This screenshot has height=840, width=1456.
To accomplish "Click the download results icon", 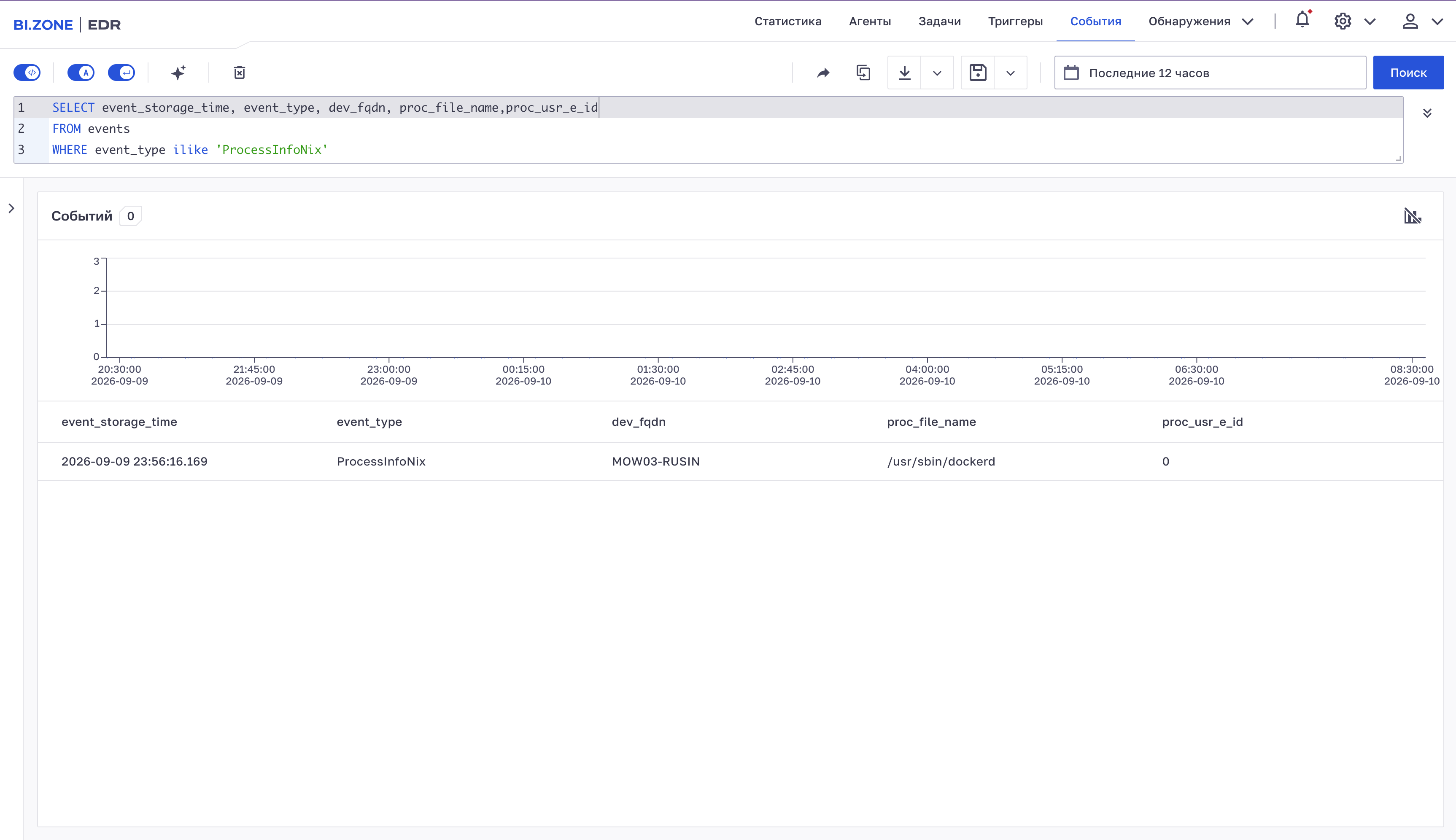I will pos(905,73).
